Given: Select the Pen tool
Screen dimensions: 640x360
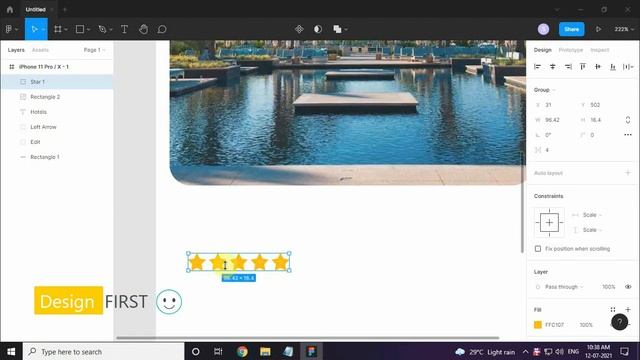Looking at the screenshot, I should (x=102, y=29).
